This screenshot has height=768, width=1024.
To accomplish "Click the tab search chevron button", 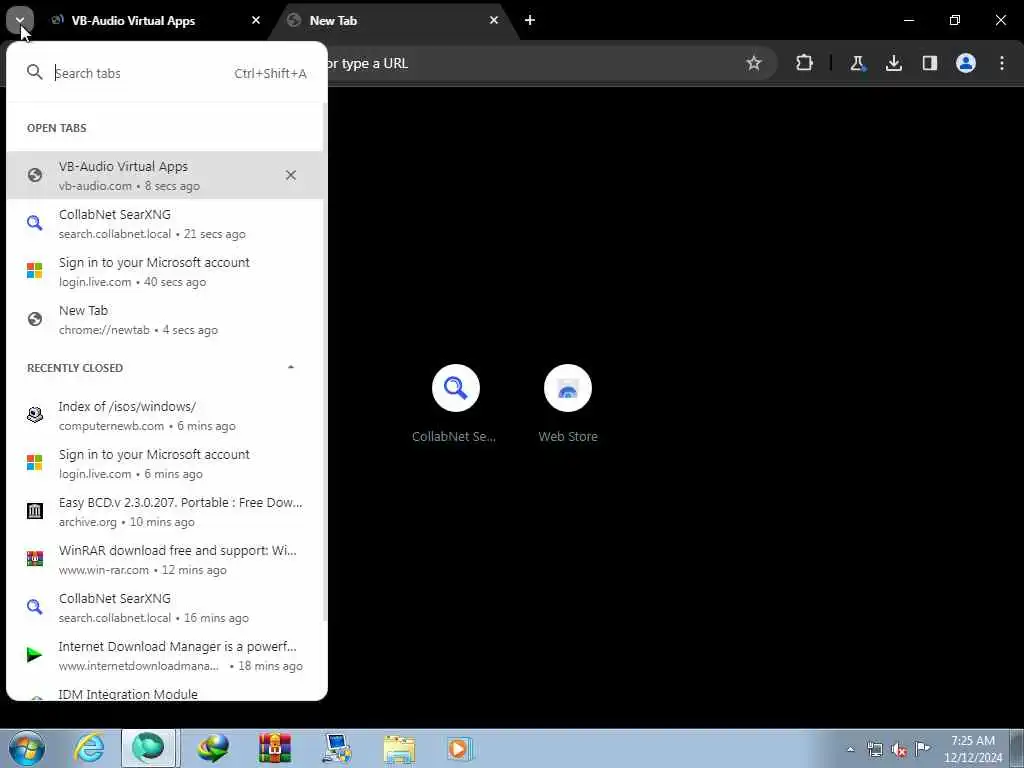I will (20, 20).
